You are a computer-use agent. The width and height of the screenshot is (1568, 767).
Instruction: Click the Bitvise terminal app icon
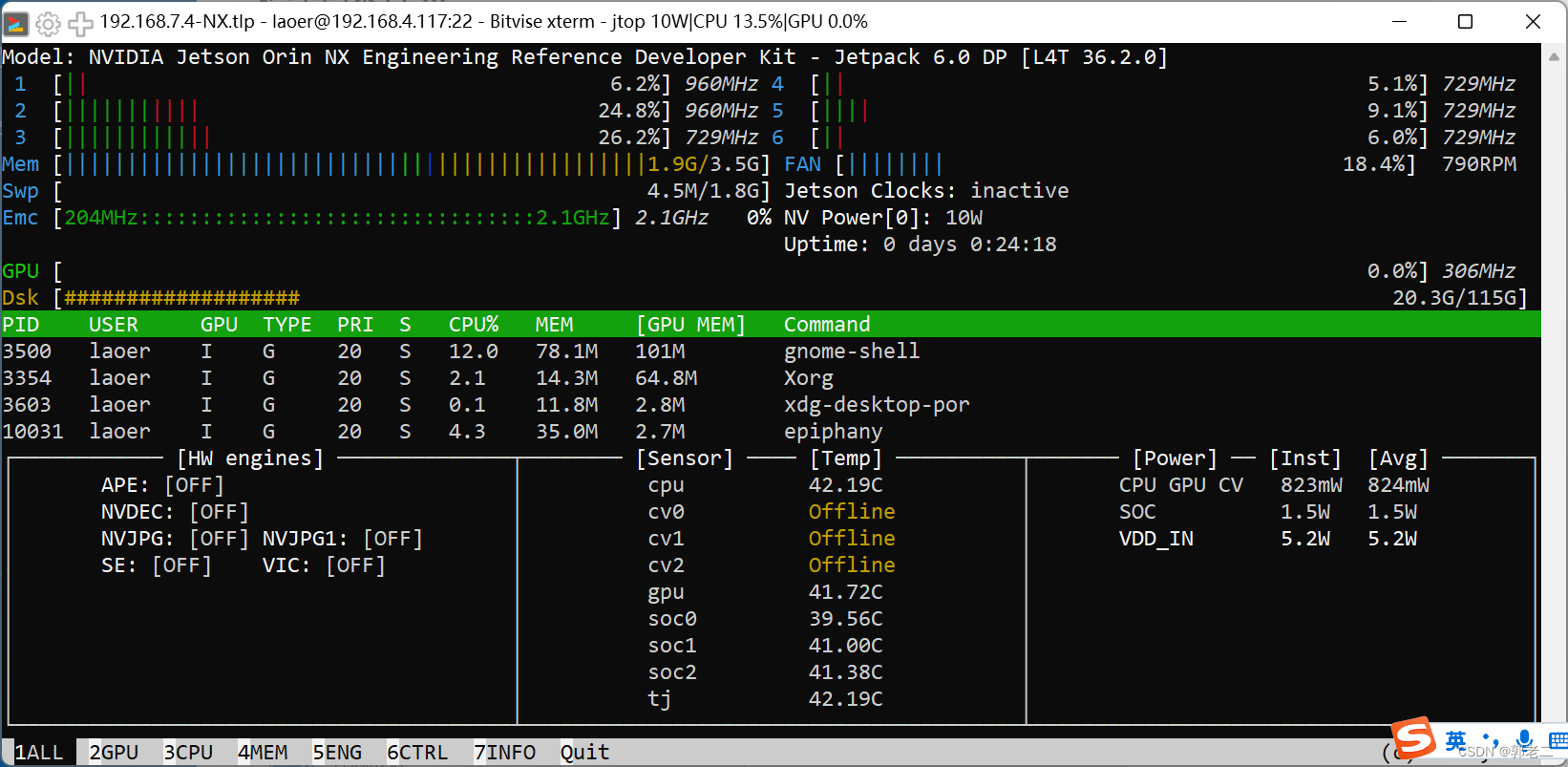[16, 22]
